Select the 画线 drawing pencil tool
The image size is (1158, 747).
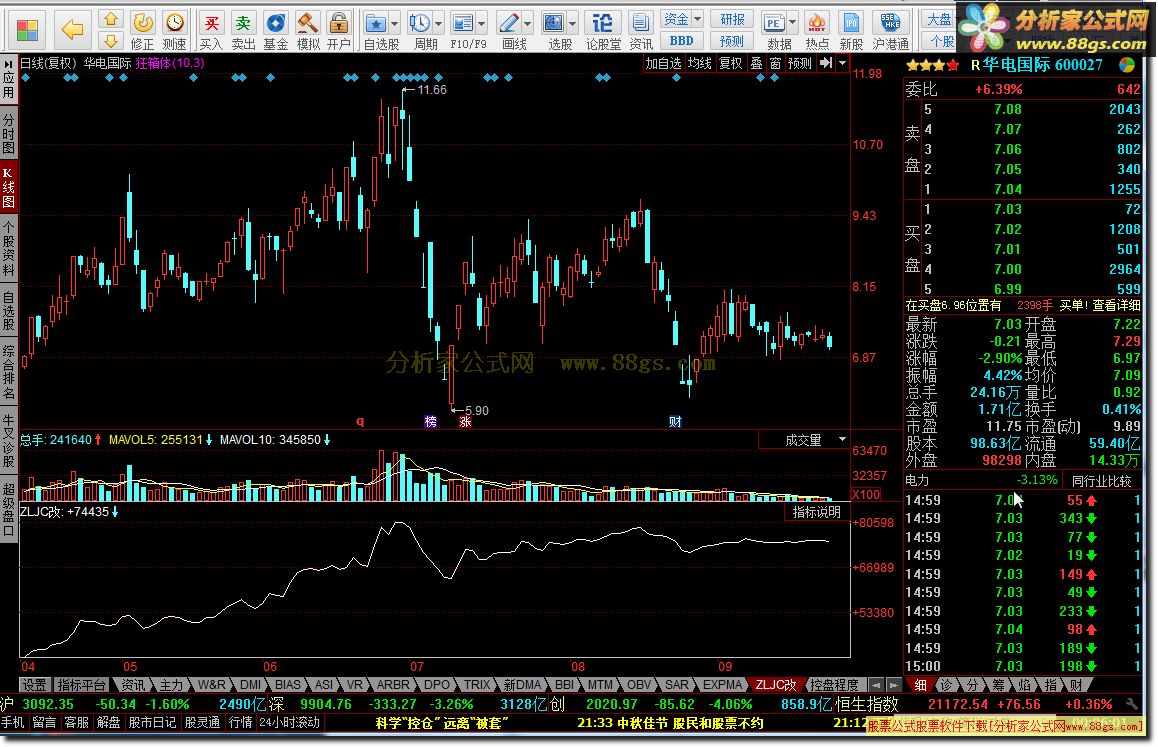click(508, 24)
